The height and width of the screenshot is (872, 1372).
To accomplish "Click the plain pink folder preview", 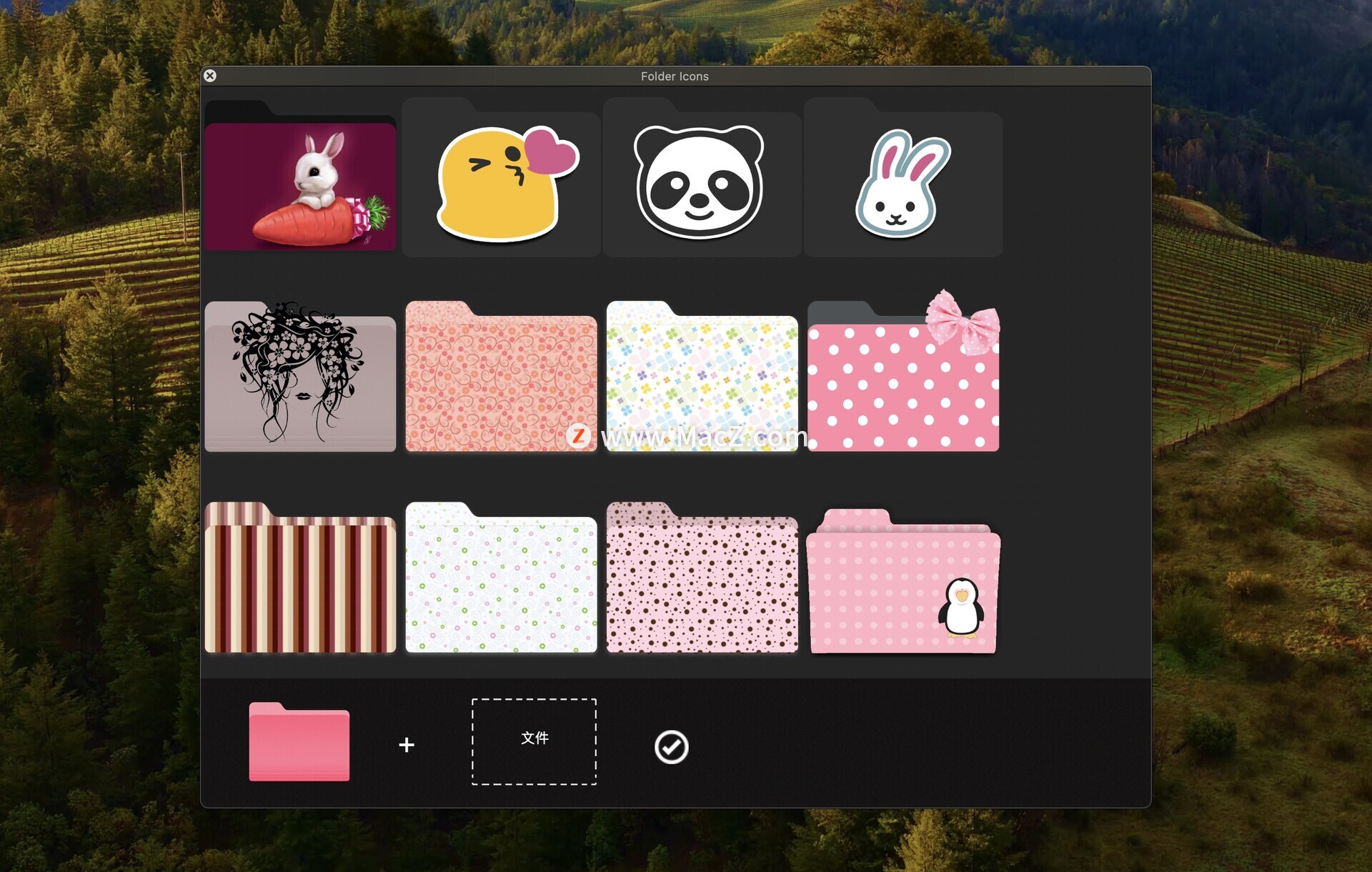I will [x=299, y=742].
